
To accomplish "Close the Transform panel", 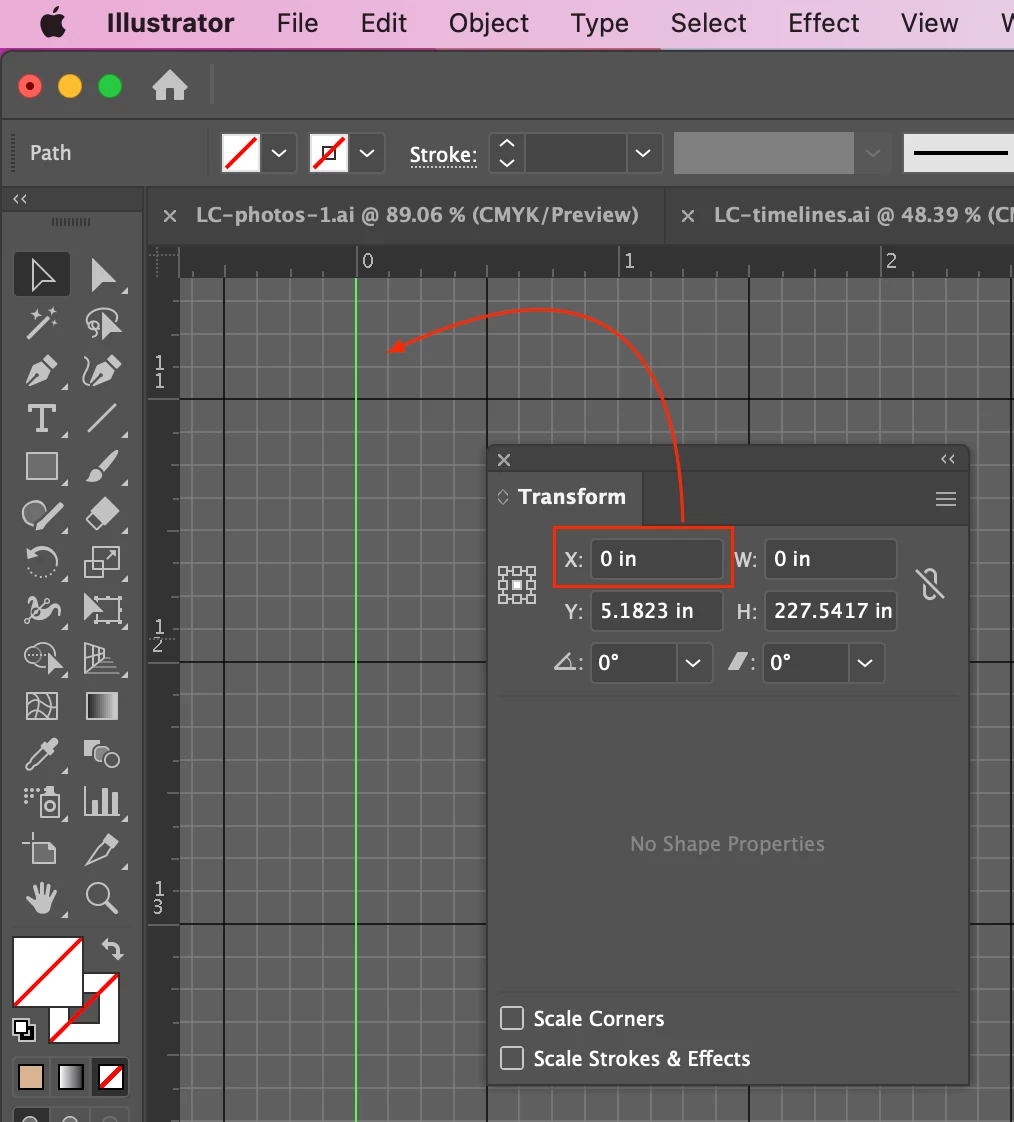I will 504,460.
